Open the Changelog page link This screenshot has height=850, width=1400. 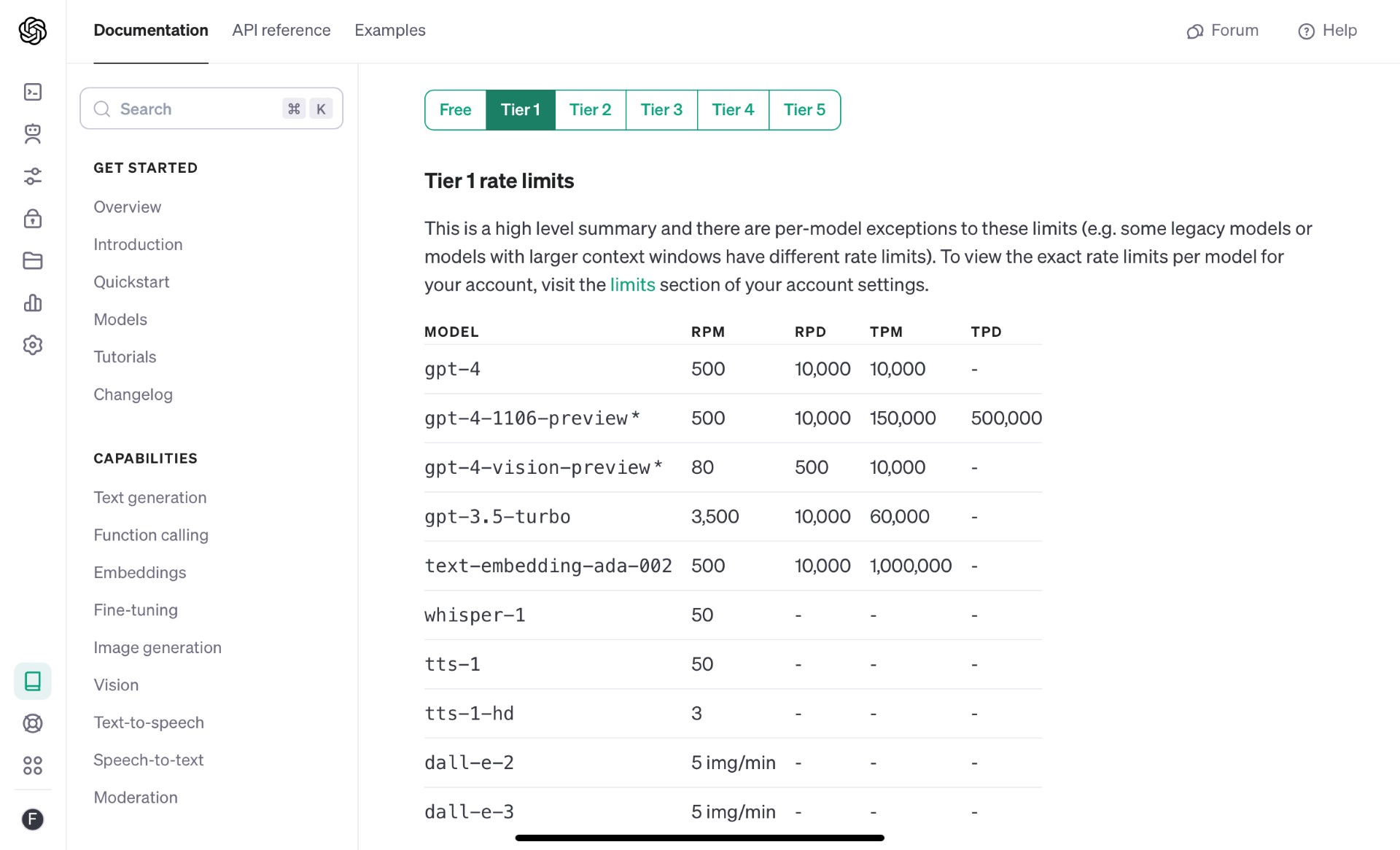coord(133,394)
